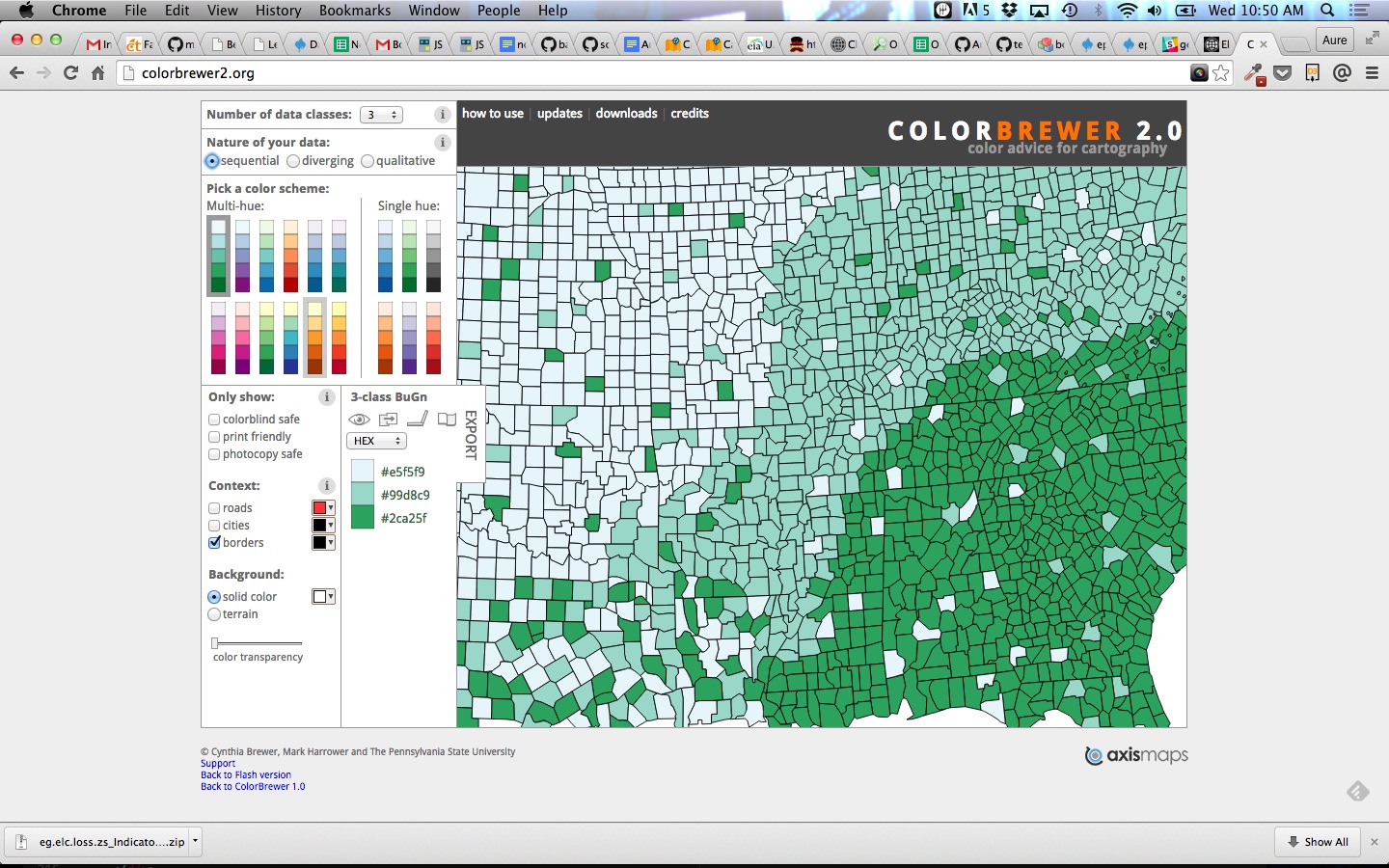The width and height of the screenshot is (1389, 868).
Task: Click the Dropbox icon in the menu bar
Action: click(x=1010, y=11)
